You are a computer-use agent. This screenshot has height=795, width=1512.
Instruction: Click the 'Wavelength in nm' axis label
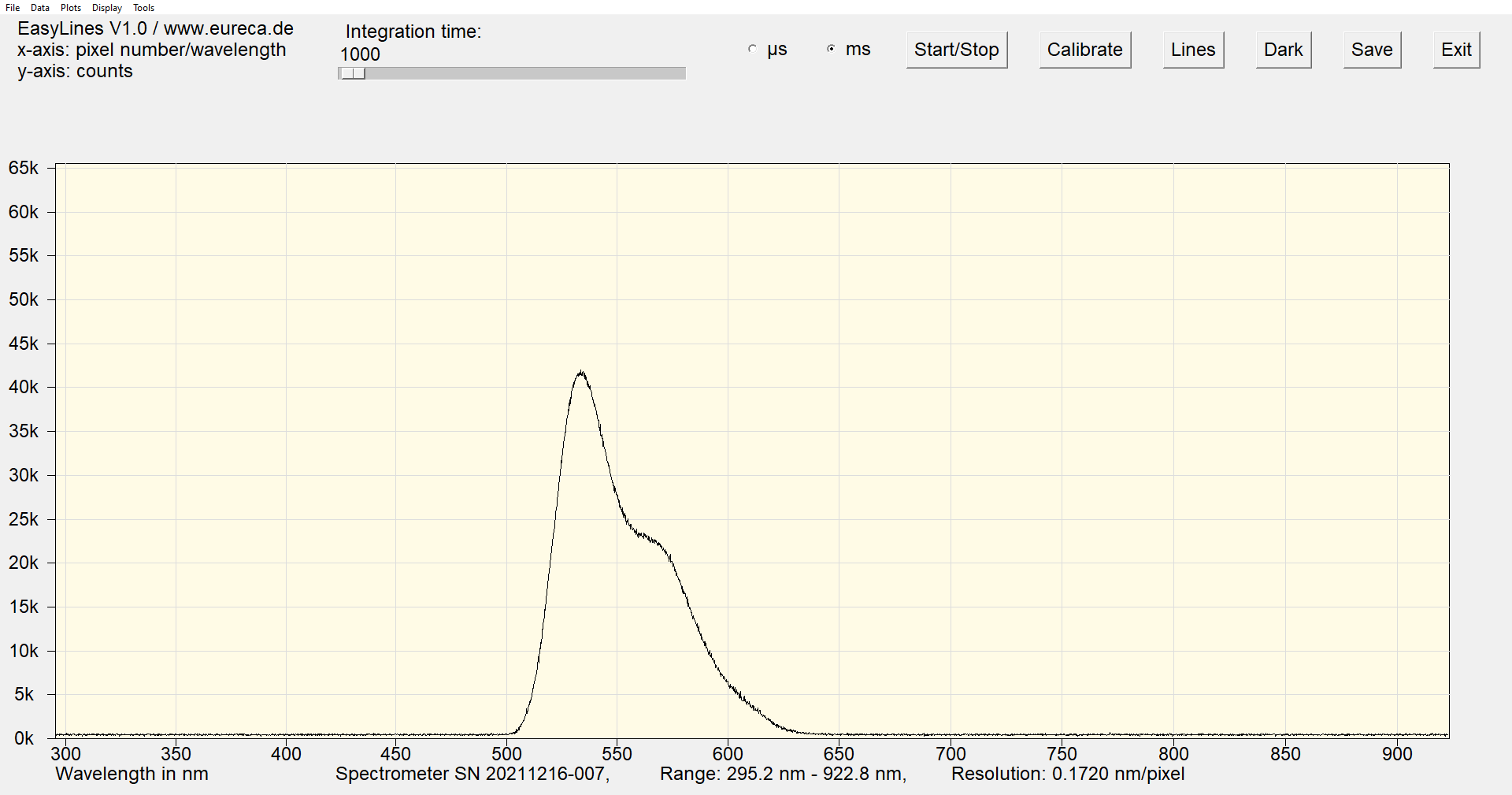pos(132,774)
